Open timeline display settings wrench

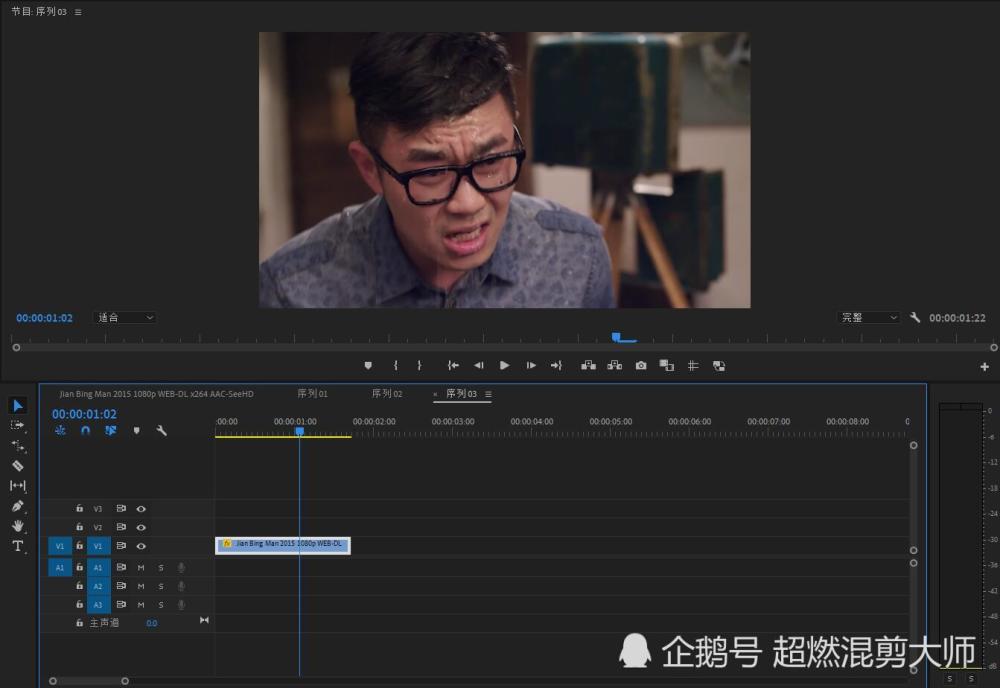click(x=161, y=431)
